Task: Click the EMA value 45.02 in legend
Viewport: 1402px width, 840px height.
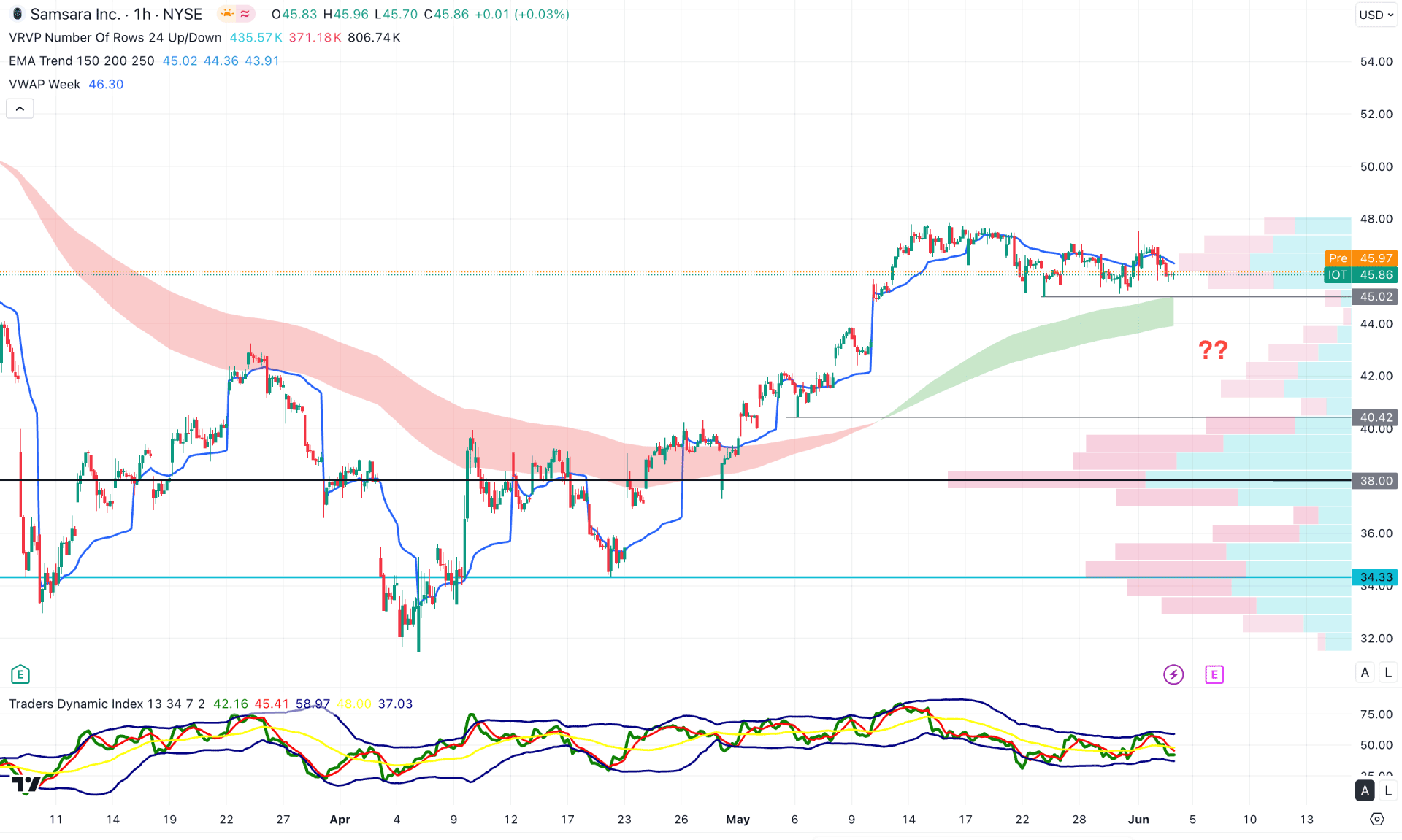Action: point(180,61)
